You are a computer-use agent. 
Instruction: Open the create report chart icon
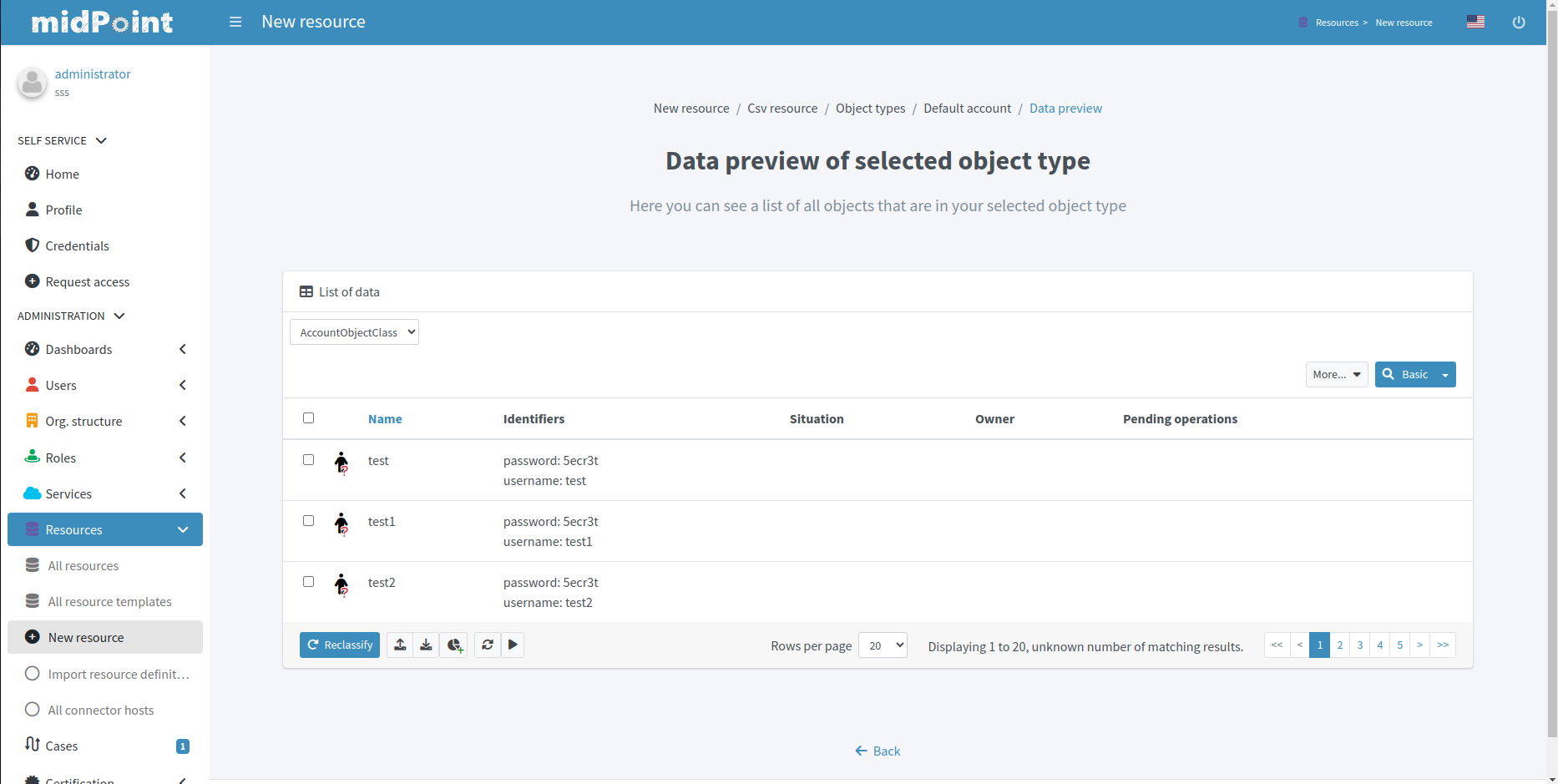coord(454,645)
